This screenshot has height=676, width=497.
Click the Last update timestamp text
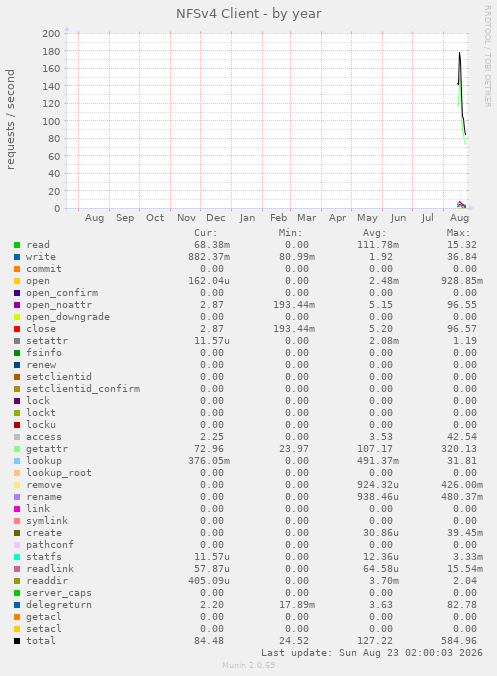[x=372, y=653]
